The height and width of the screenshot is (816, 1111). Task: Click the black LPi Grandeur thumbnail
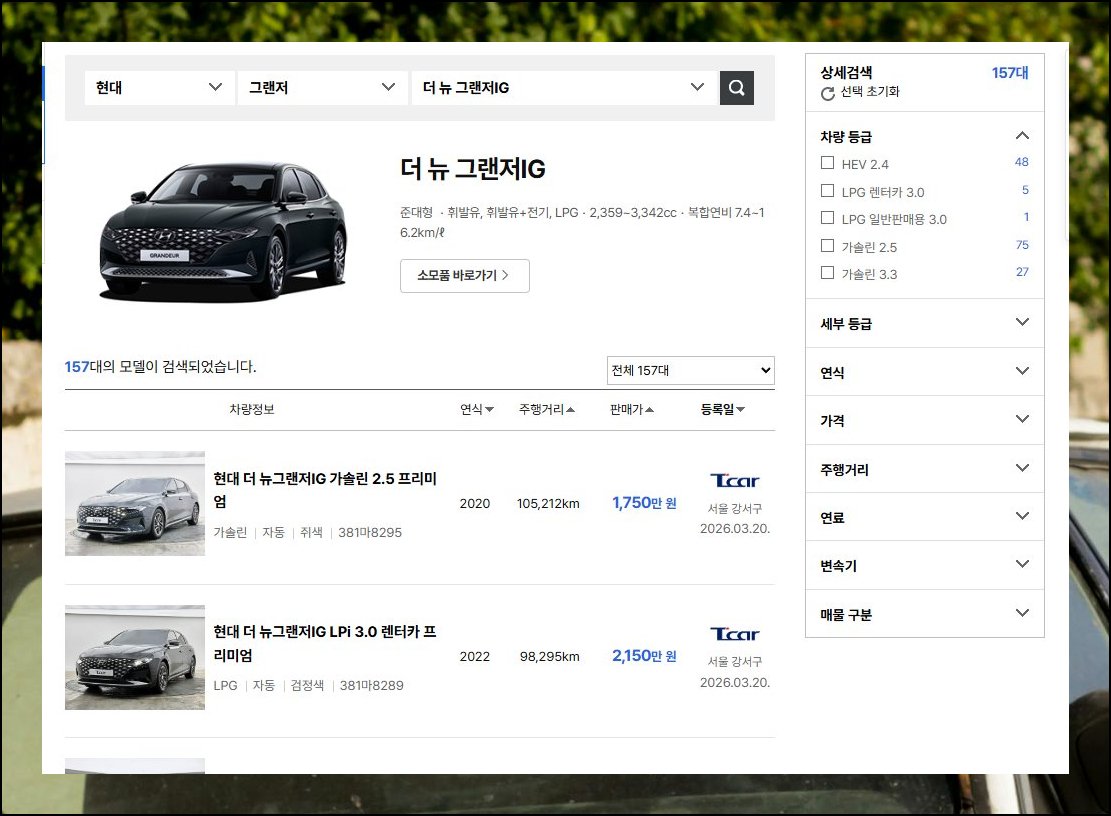(x=135, y=657)
